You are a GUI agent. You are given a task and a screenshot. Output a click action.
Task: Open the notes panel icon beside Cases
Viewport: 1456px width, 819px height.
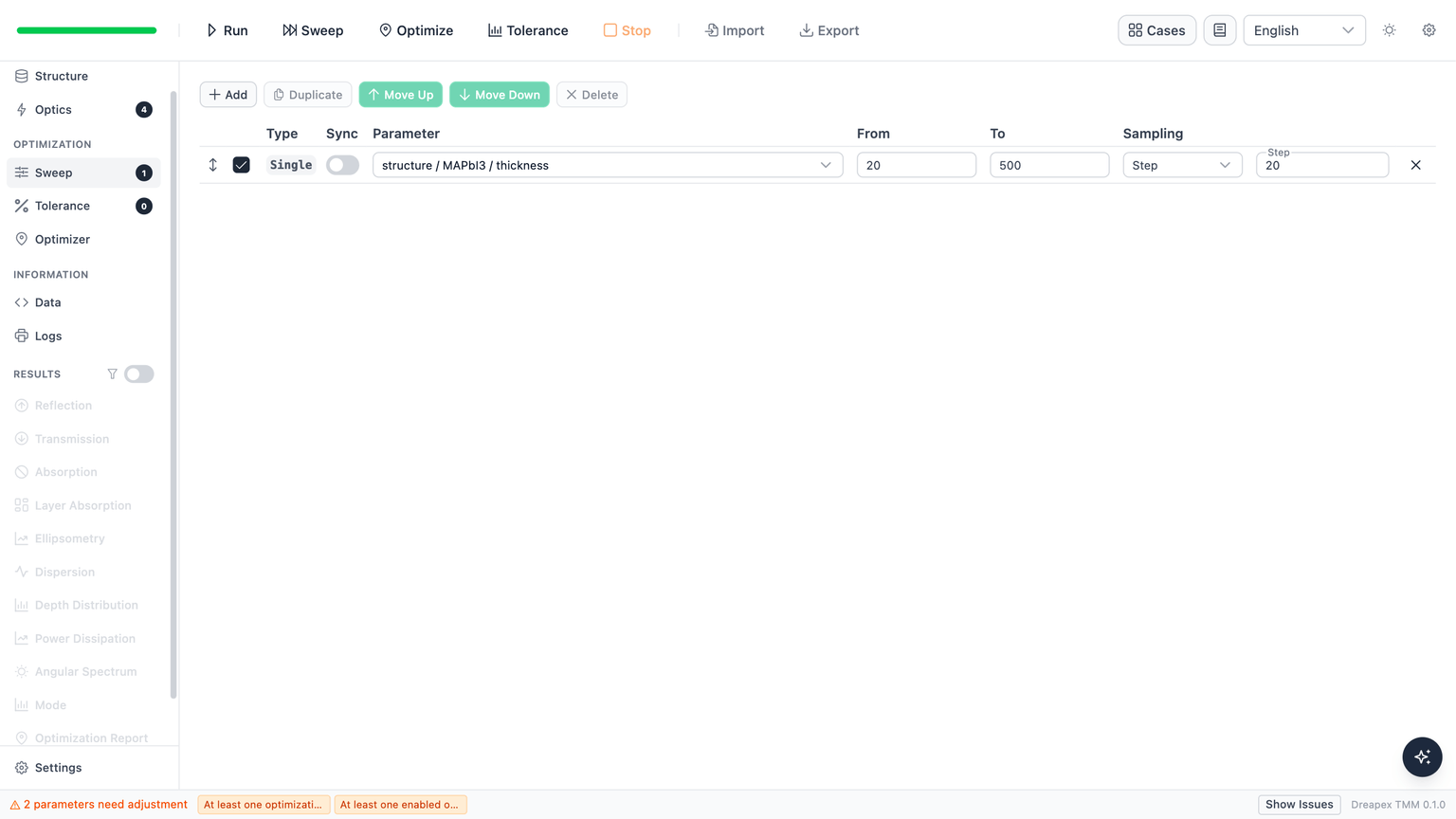click(1220, 30)
